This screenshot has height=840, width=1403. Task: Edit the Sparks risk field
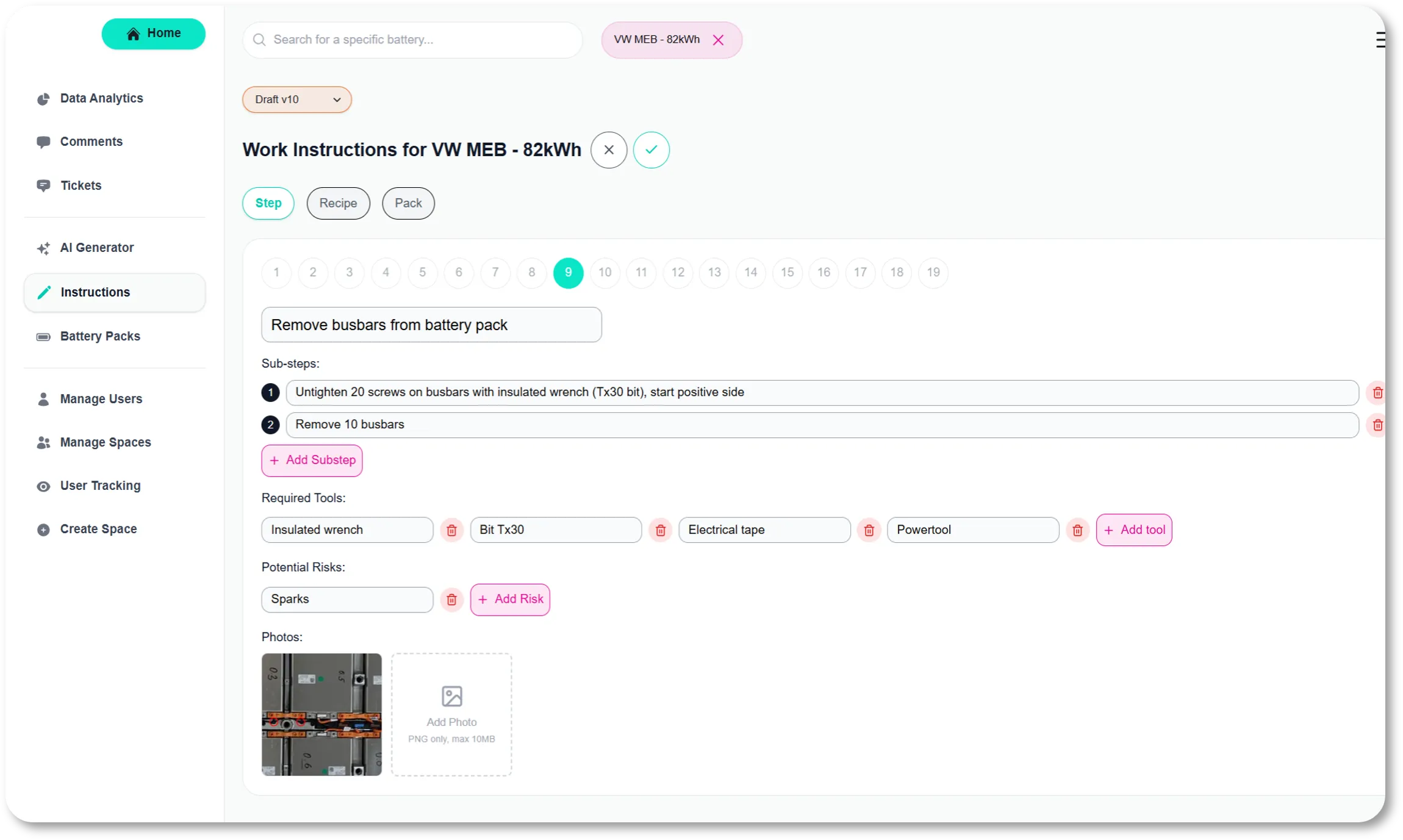click(x=347, y=600)
